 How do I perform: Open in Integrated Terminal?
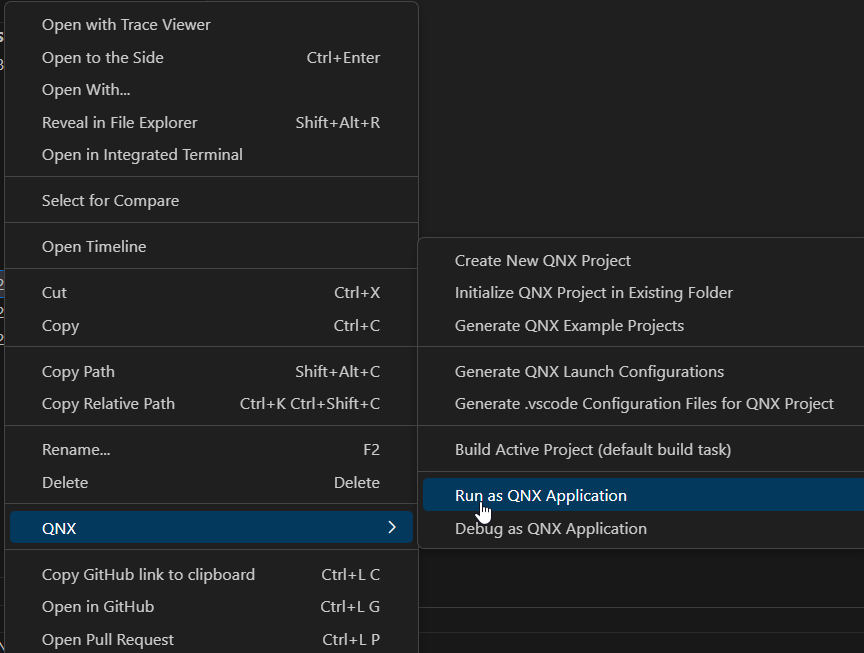tap(211, 155)
